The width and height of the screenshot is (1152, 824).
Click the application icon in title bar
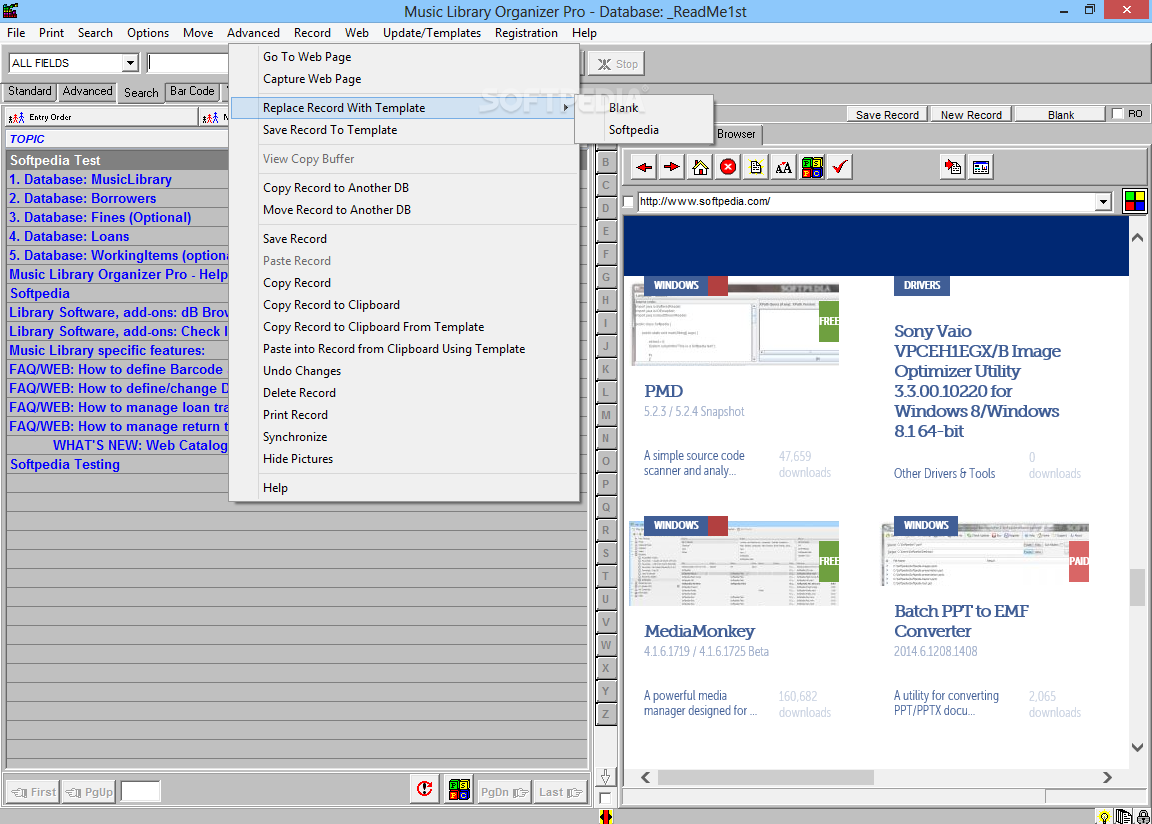tap(10, 10)
